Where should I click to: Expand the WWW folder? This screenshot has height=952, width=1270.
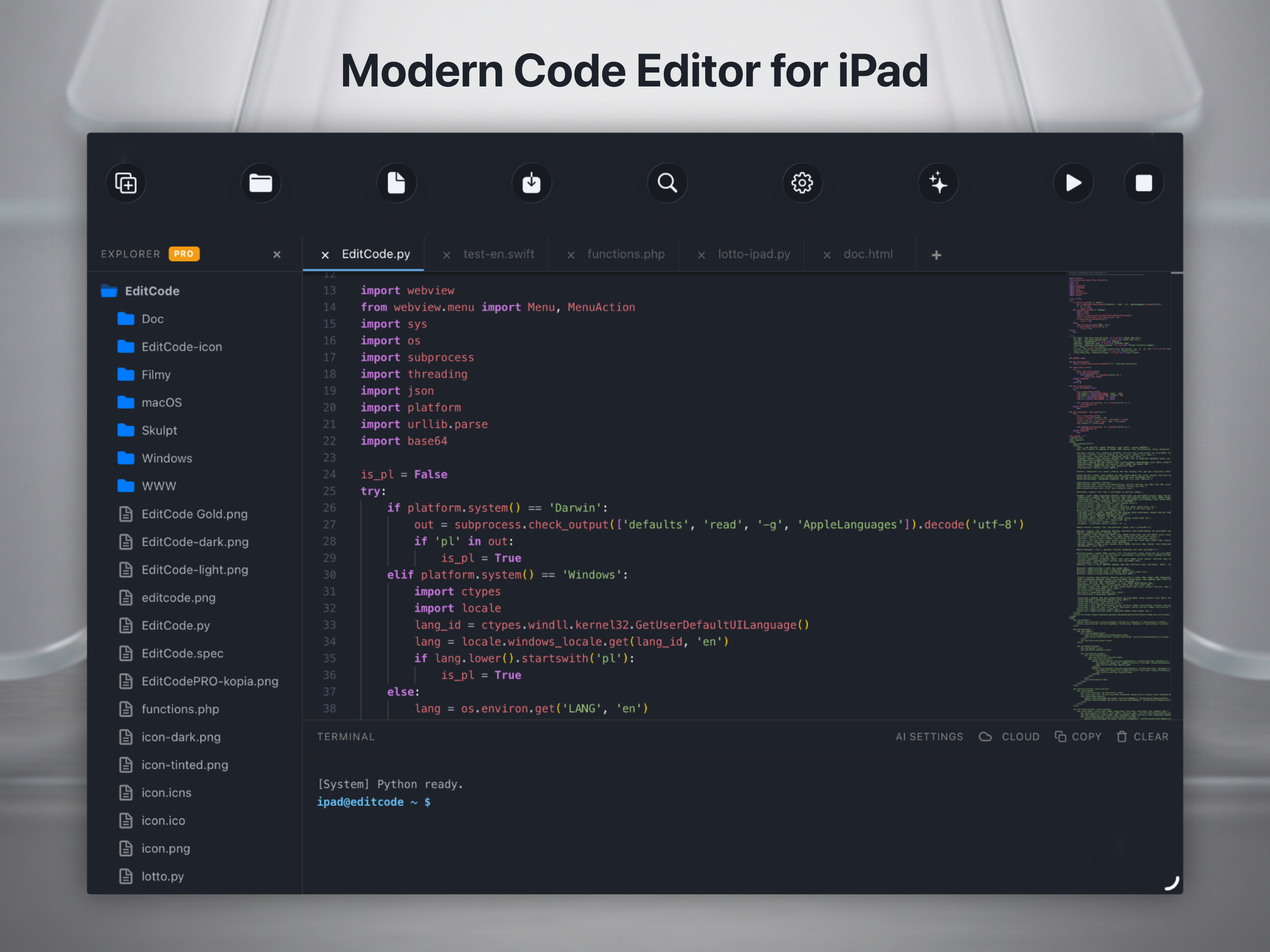tap(146, 486)
